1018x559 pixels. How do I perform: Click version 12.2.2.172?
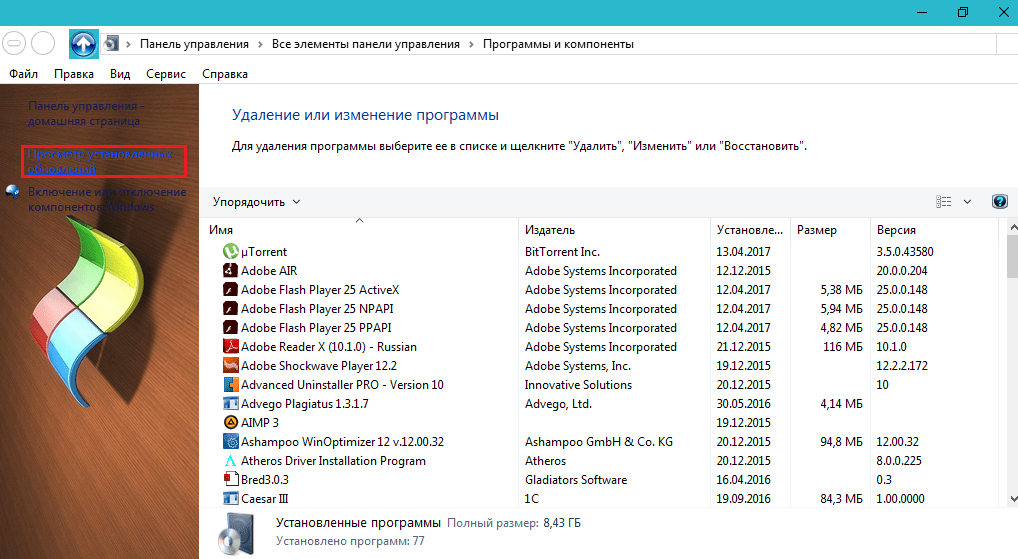(x=902, y=366)
